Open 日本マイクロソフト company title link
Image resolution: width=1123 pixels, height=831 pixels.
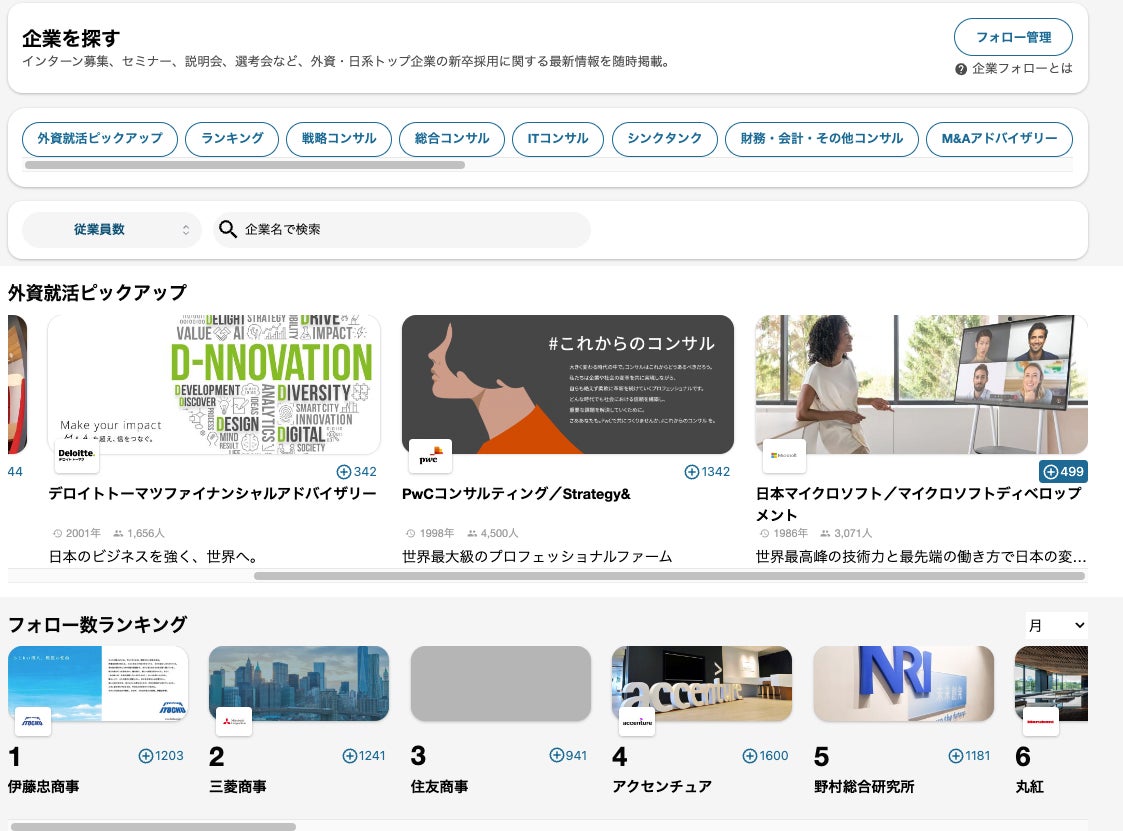coord(919,504)
